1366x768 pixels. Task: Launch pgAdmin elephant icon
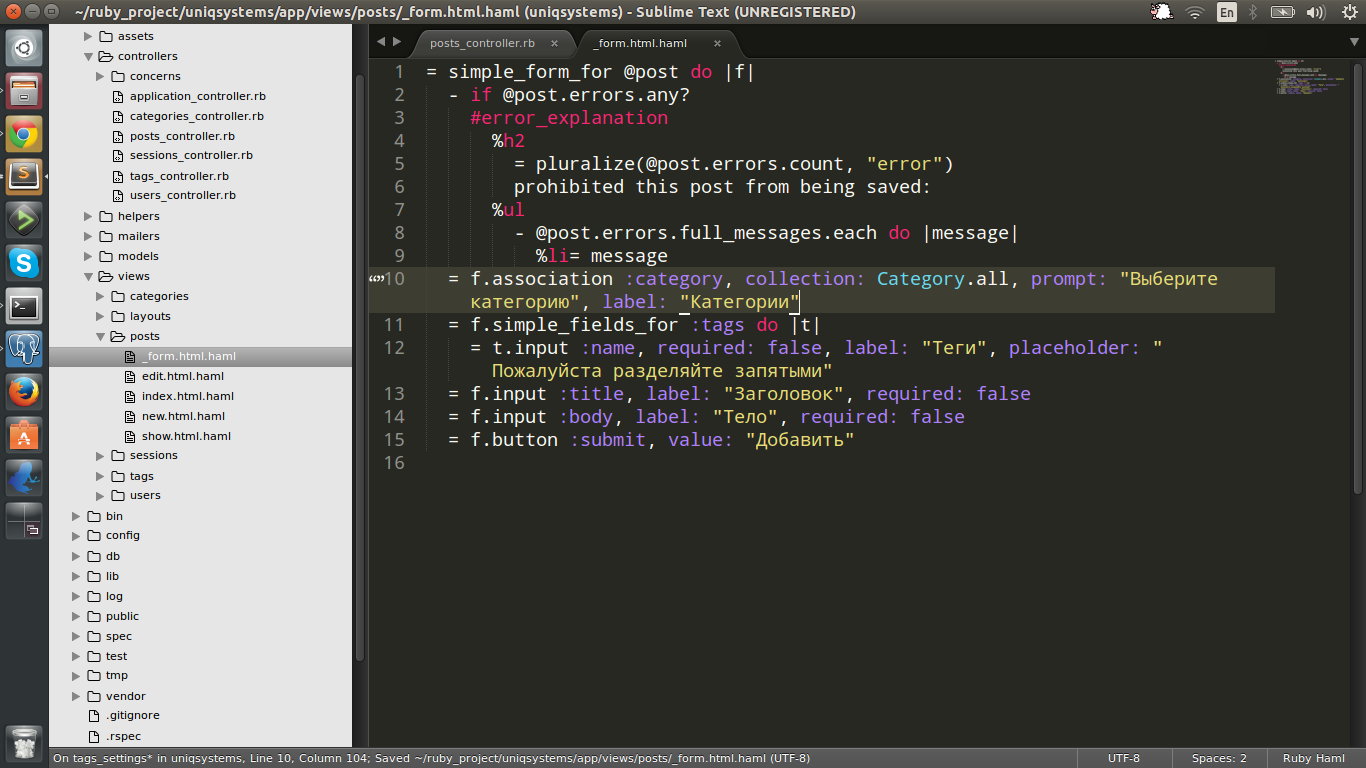24,349
